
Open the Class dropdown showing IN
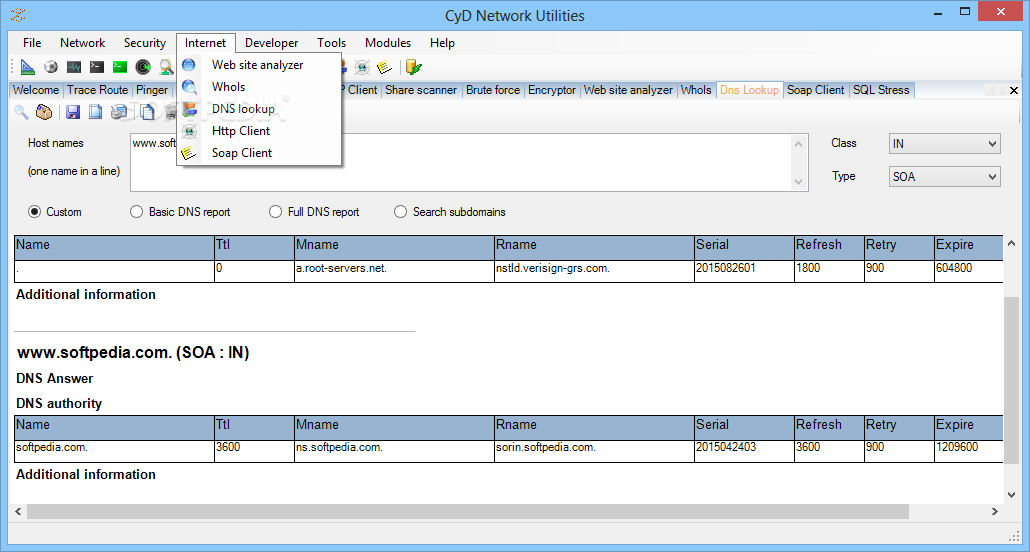(x=944, y=144)
